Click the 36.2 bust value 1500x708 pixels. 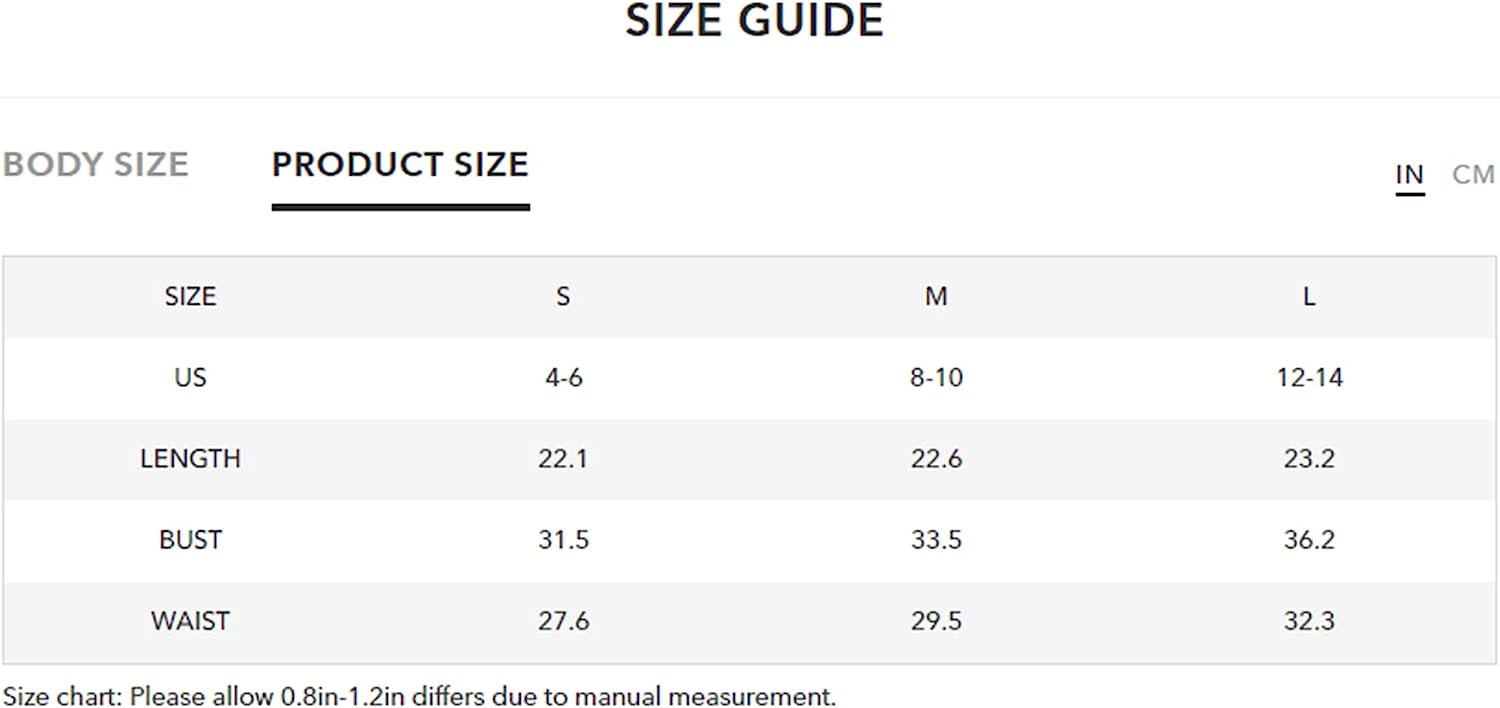1309,540
